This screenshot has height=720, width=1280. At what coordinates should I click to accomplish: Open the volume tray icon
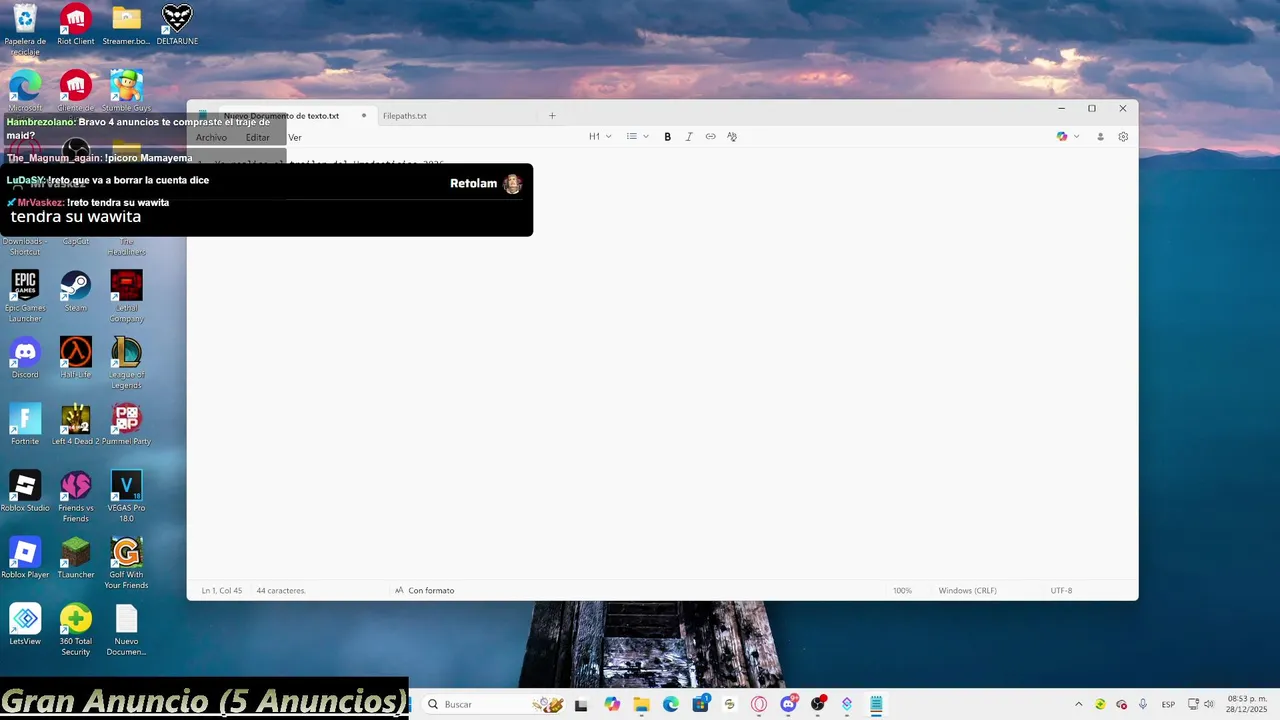1208,704
